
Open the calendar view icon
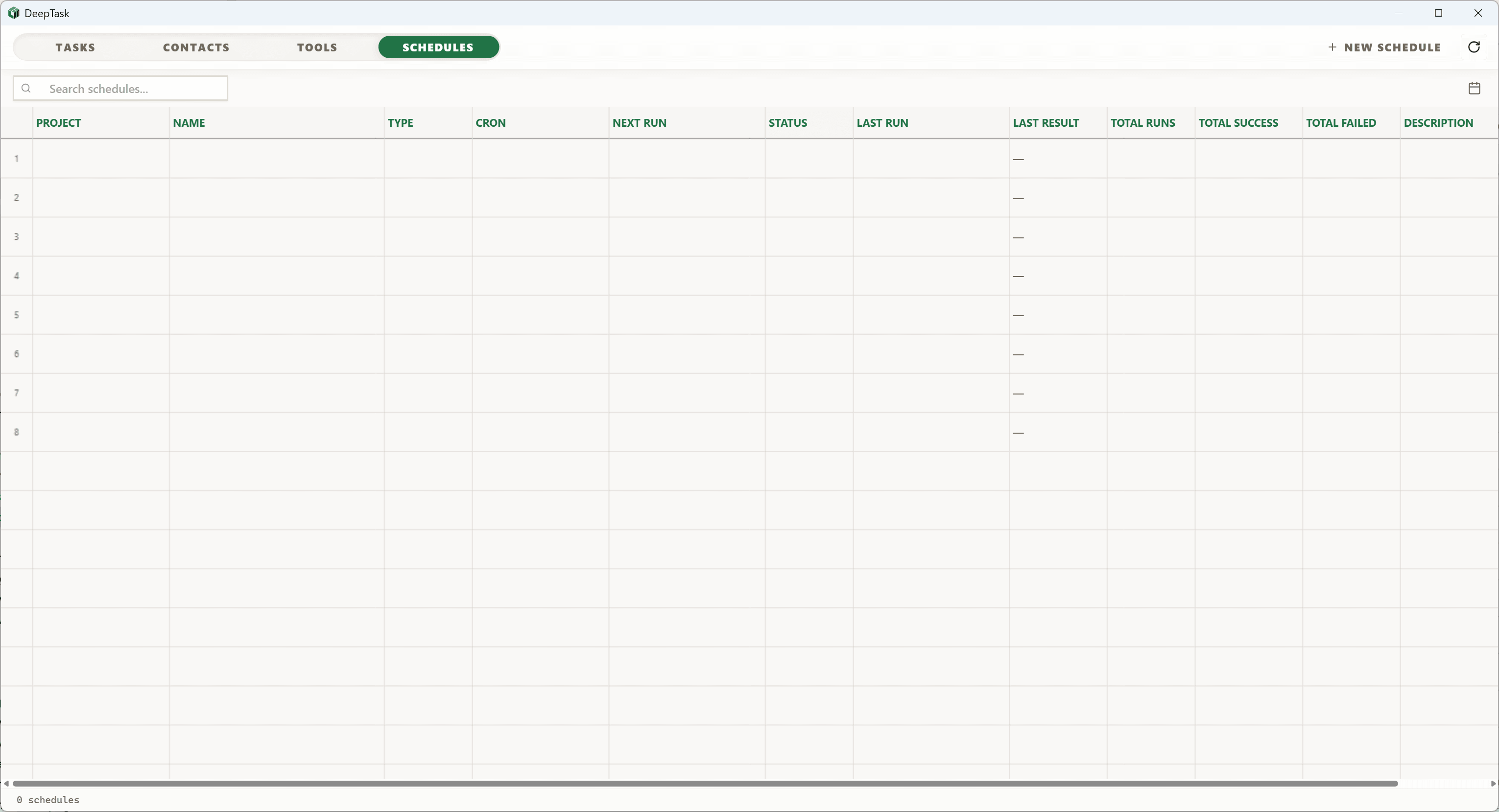click(1474, 89)
